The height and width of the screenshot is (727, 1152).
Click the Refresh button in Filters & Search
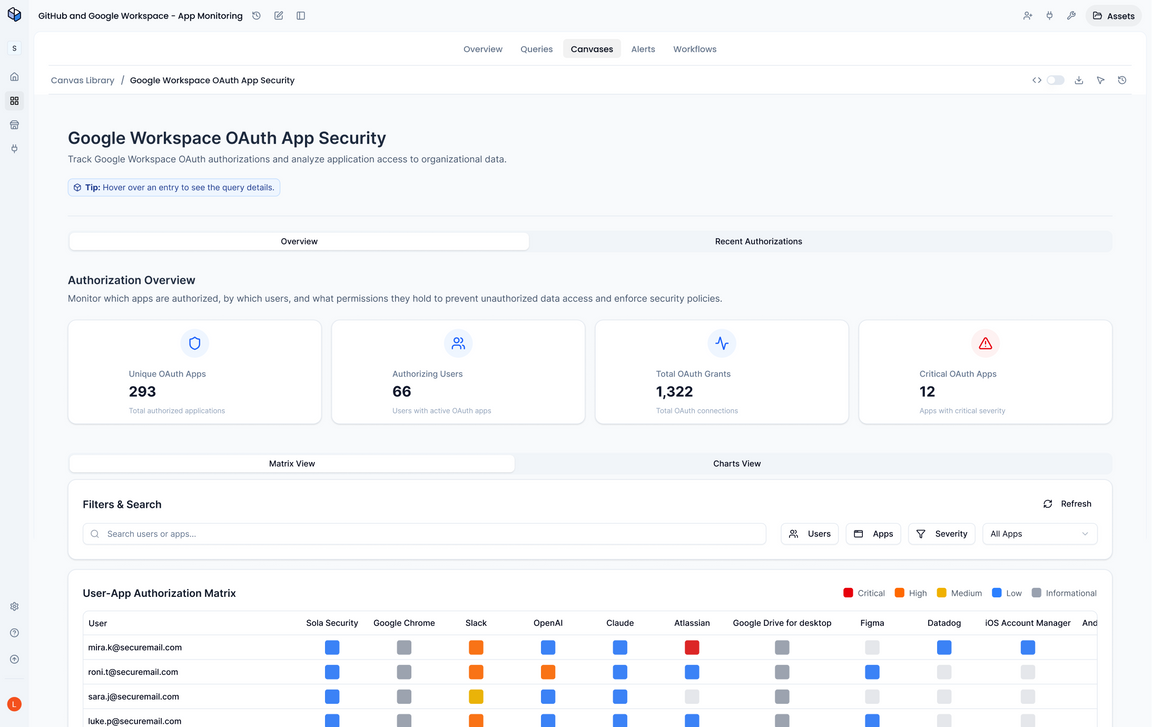(x=1066, y=504)
